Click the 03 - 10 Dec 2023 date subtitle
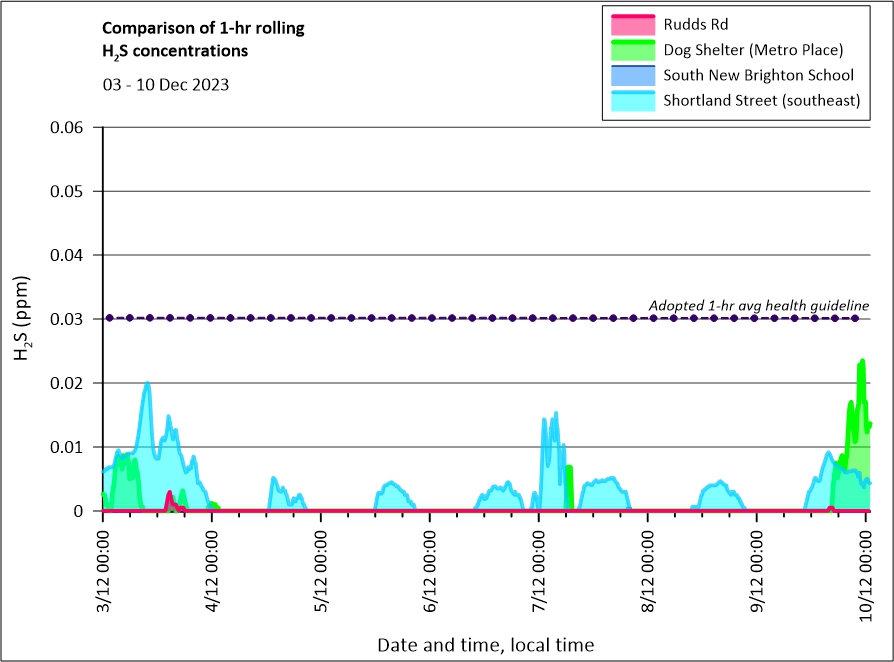The image size is (894, 662). click(x=166, y=84)
